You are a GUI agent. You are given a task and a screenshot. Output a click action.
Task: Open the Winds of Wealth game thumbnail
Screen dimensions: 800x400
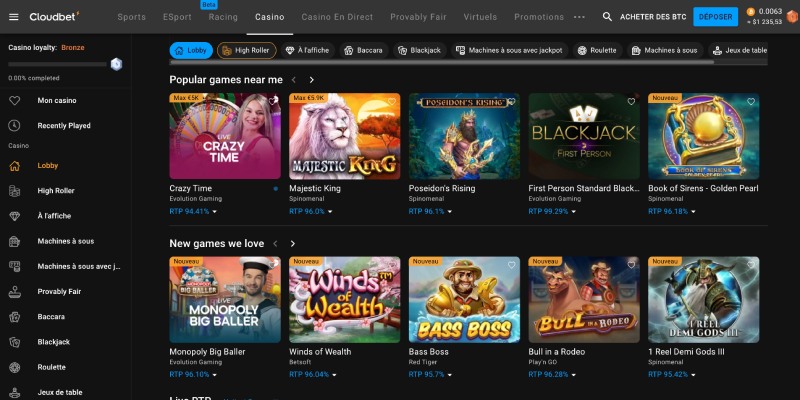[345, 299]
